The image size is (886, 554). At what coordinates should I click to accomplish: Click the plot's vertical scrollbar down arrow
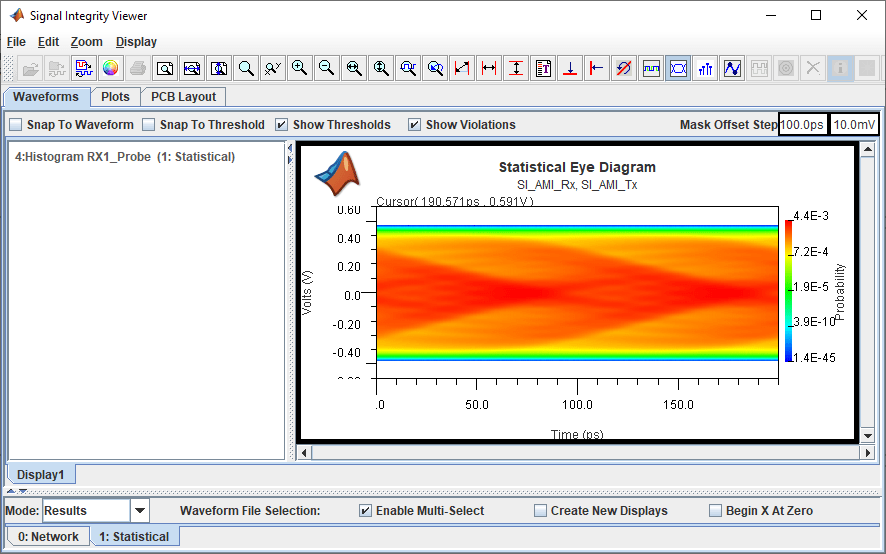click(x=867, y=435)
